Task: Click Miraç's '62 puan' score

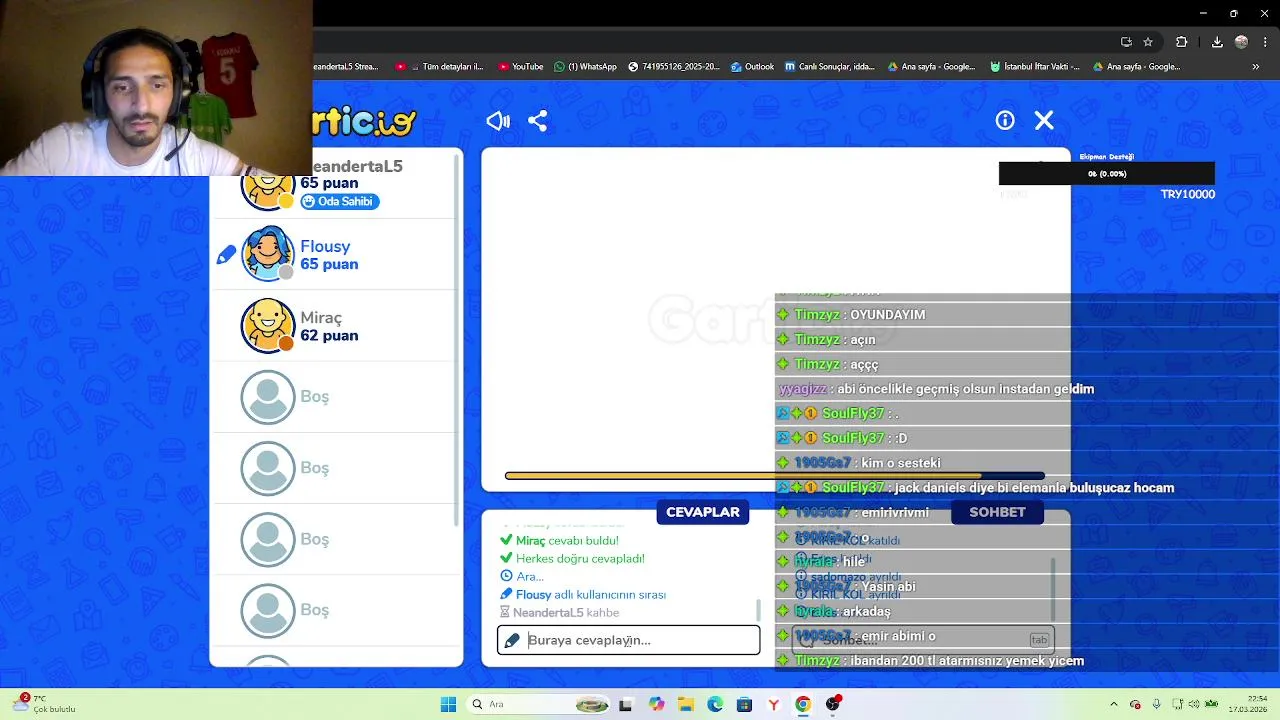Action: (x=329, y=336)
